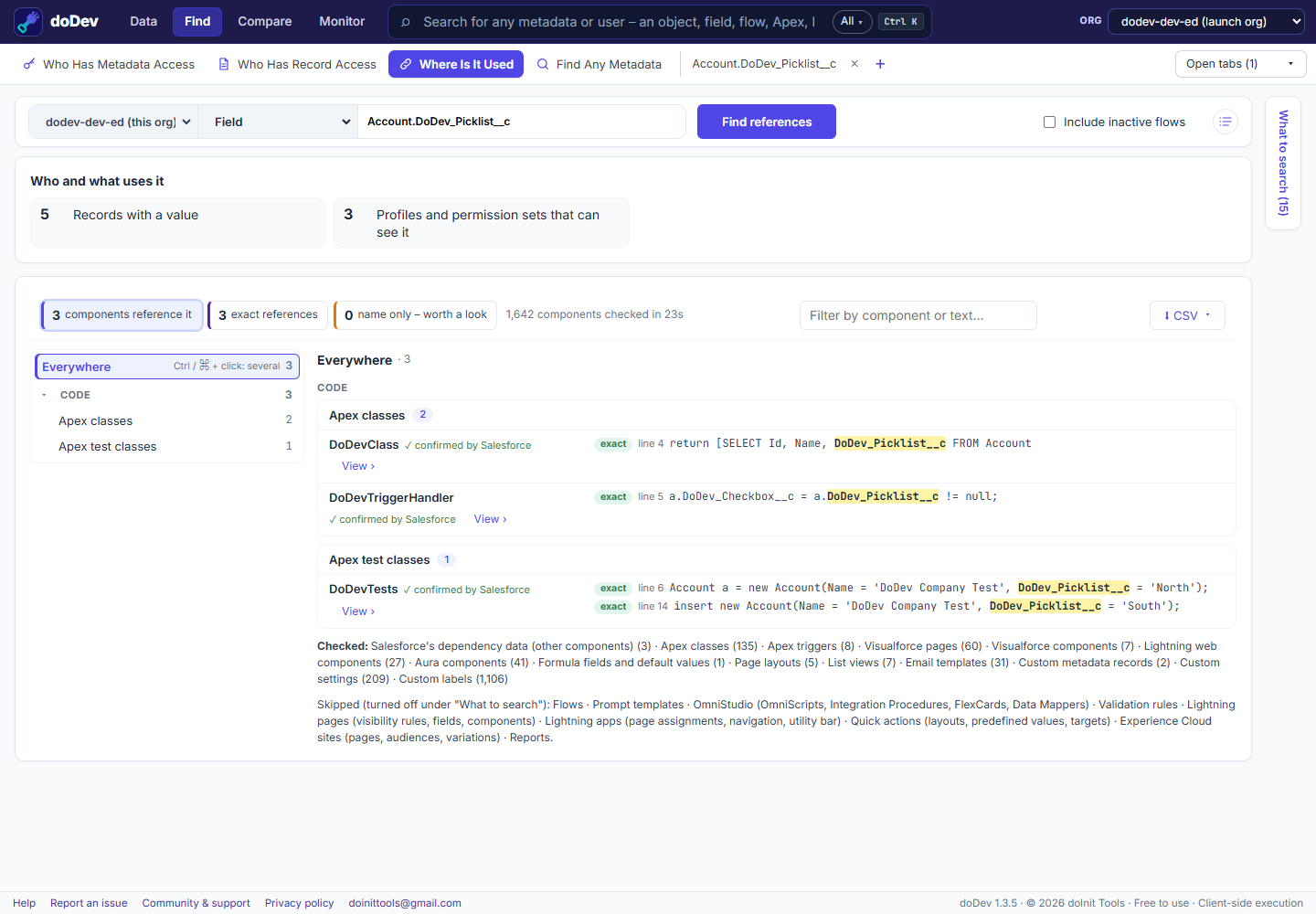Open the Field type dropdown
This screenshot has width=1316, height=914.
coord(278,122)
